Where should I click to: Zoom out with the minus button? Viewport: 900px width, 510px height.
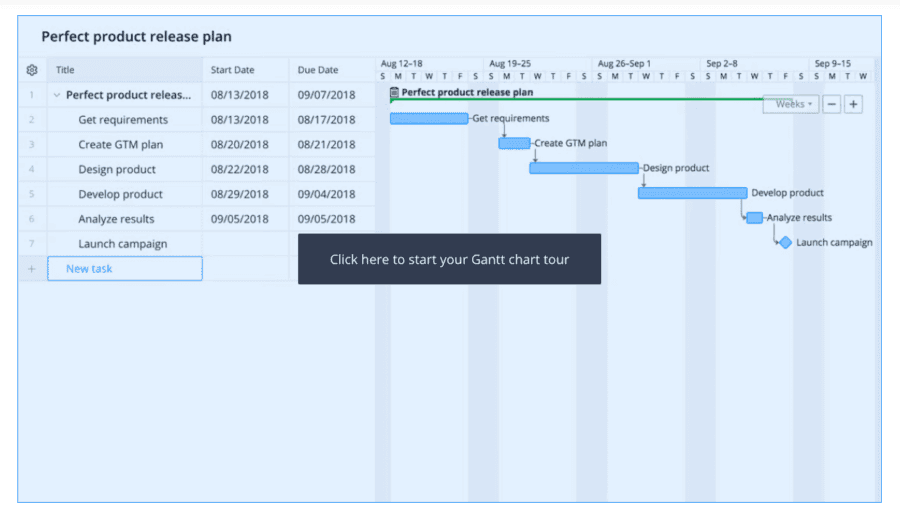click(831, 104)
